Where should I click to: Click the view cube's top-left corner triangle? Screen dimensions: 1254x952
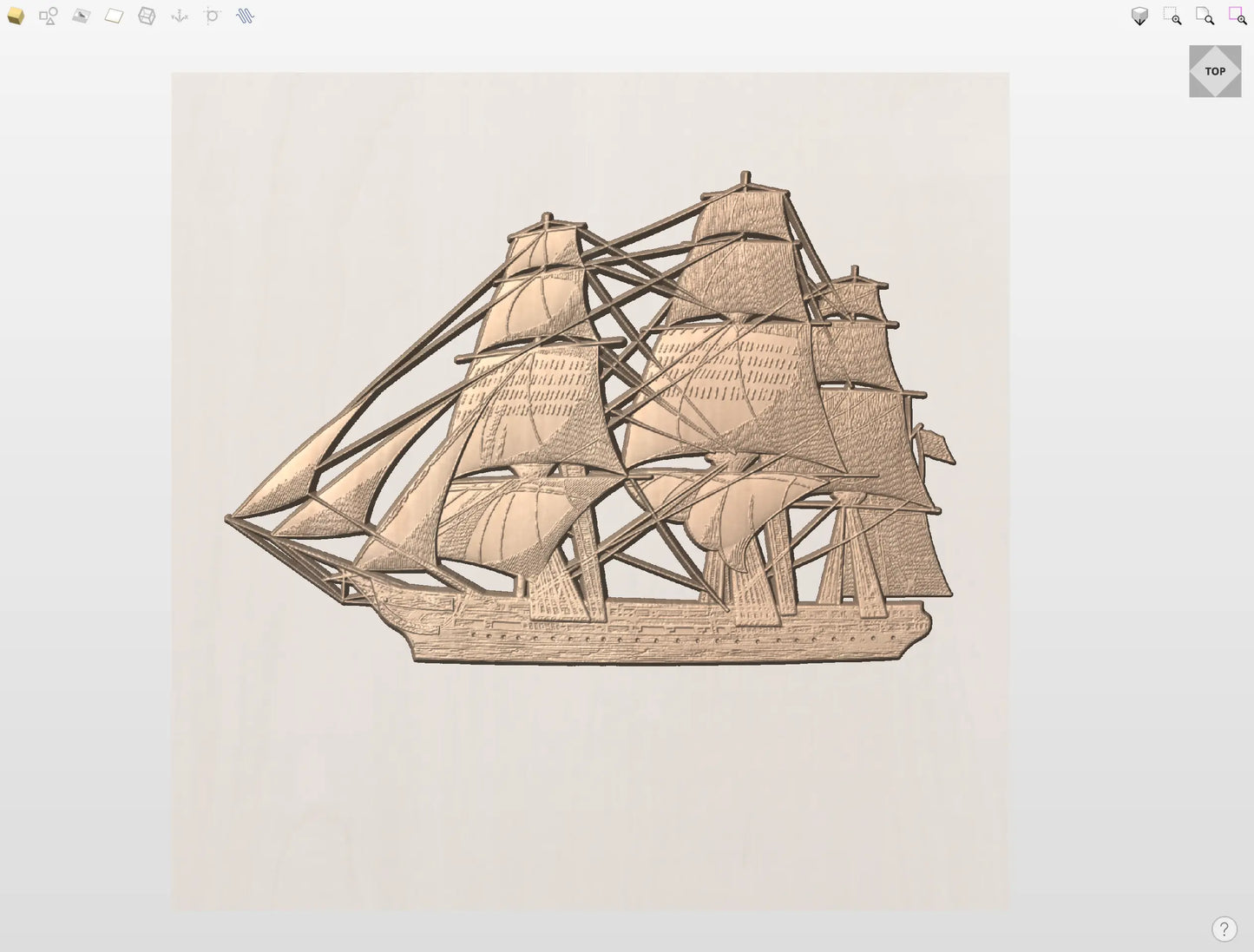coord(1196,52)
